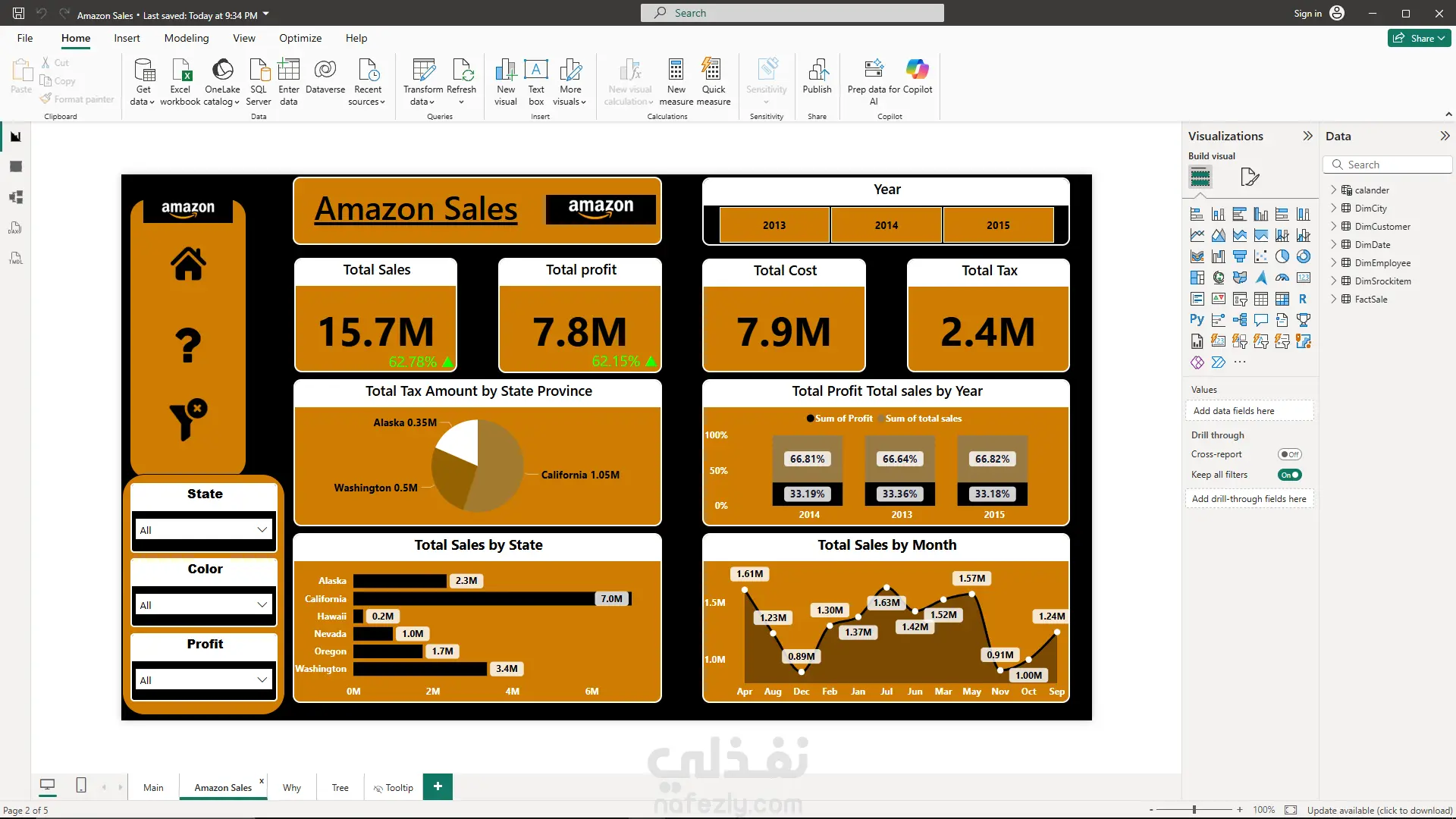Select 2014 in the Year slicer
Image resolution: width=1456 pixels, height=819 pixels.
[886, 225]
